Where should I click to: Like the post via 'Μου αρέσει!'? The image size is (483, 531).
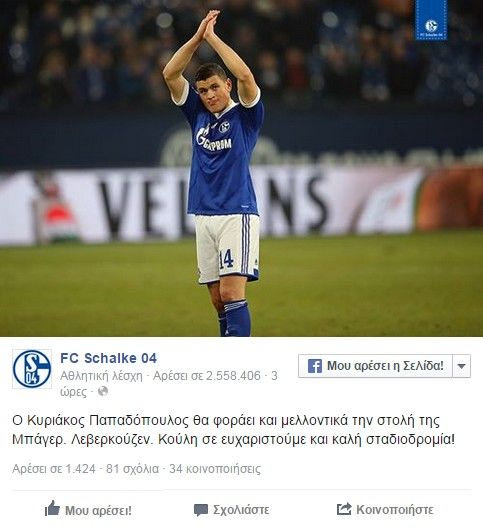[x=98, y=510]
